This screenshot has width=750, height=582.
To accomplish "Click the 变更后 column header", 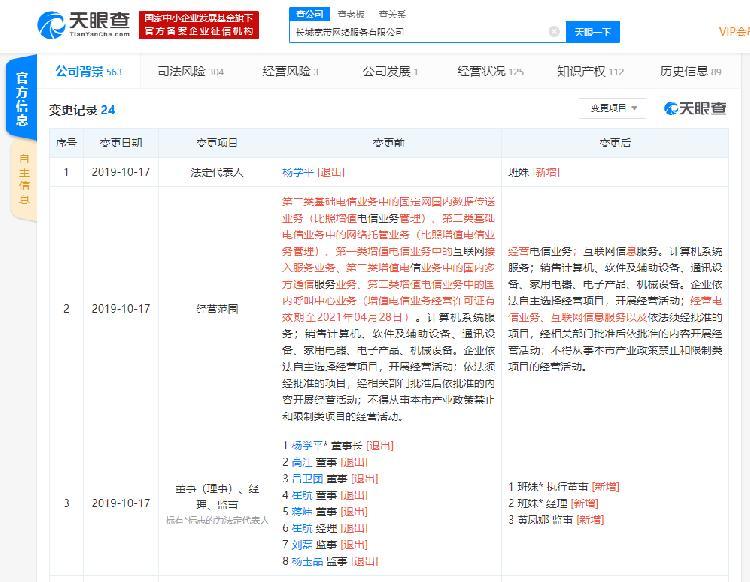I will tap(615, 143).
